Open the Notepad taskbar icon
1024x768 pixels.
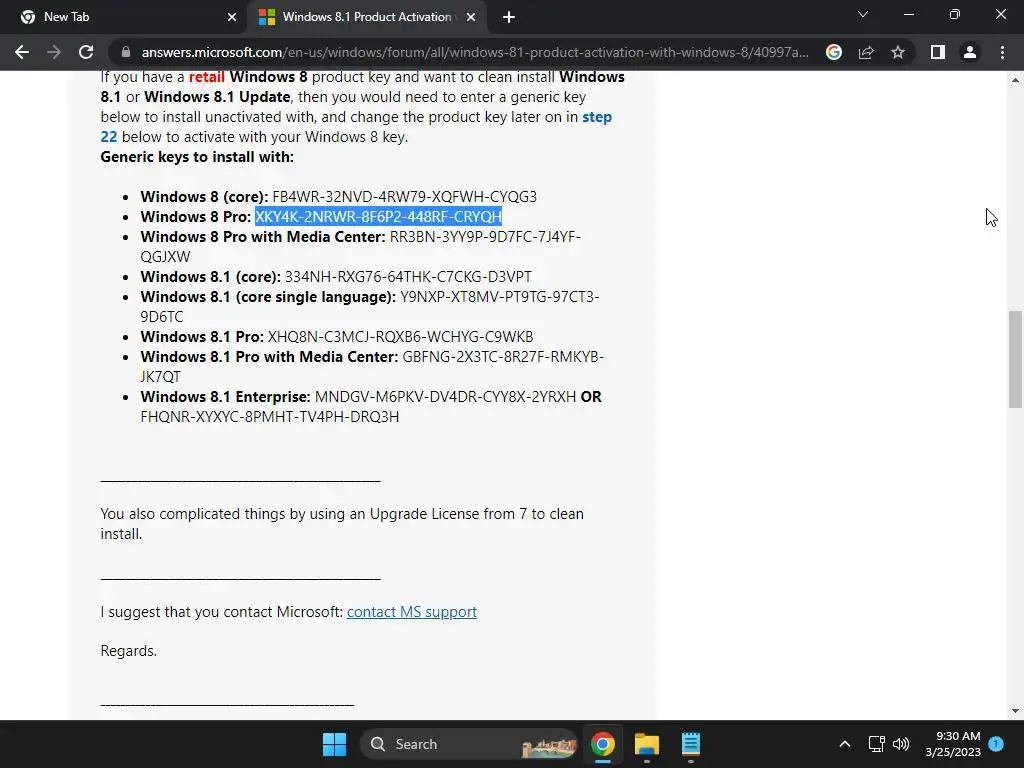coord(690,744)
